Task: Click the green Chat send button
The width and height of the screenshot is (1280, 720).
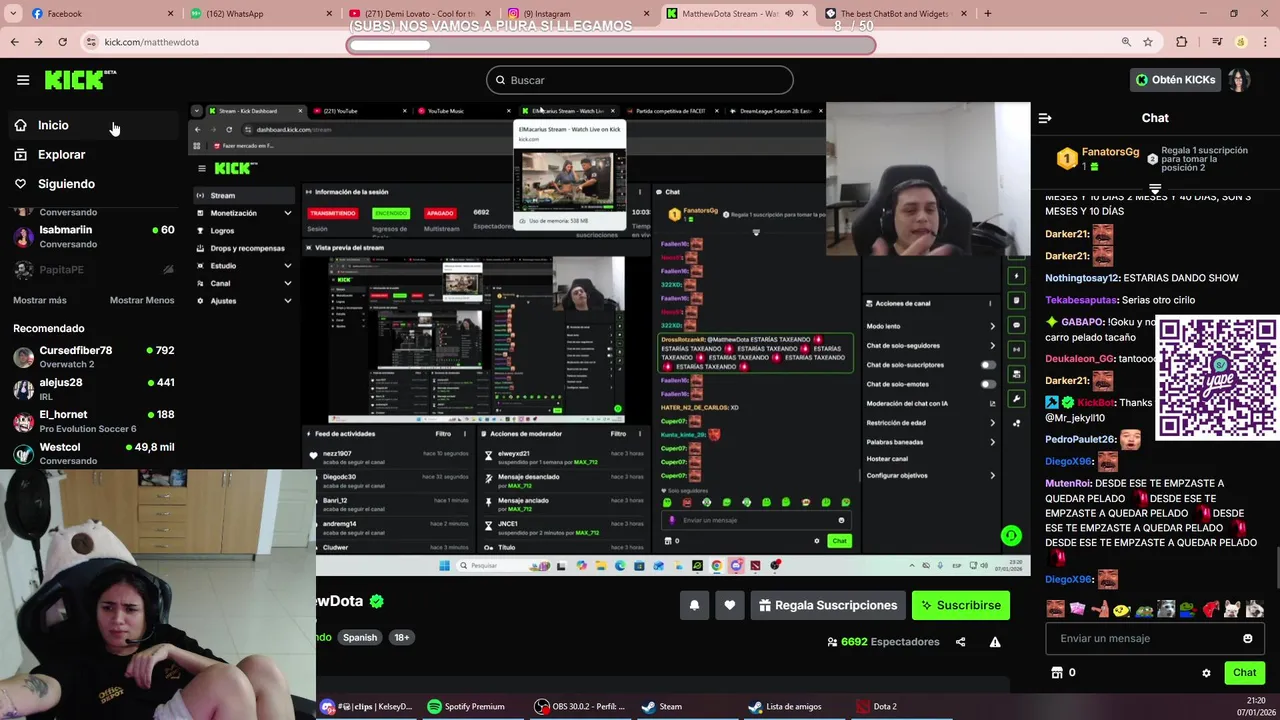Action: [1244, 673]
